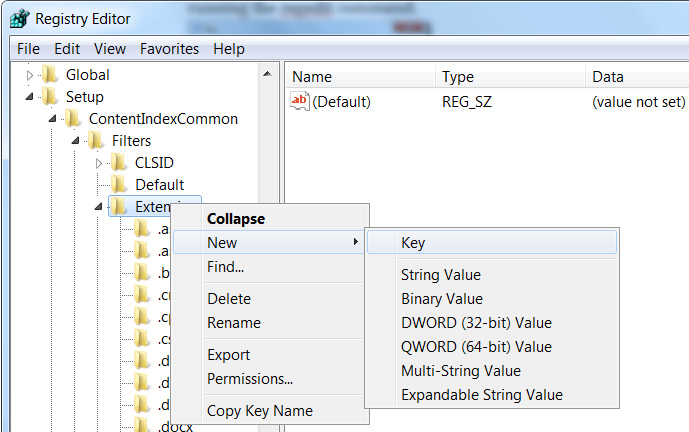Viewport: 689px width, 432px height.
Task: Choose Permissions... in context menu
Action: (250, 378)
